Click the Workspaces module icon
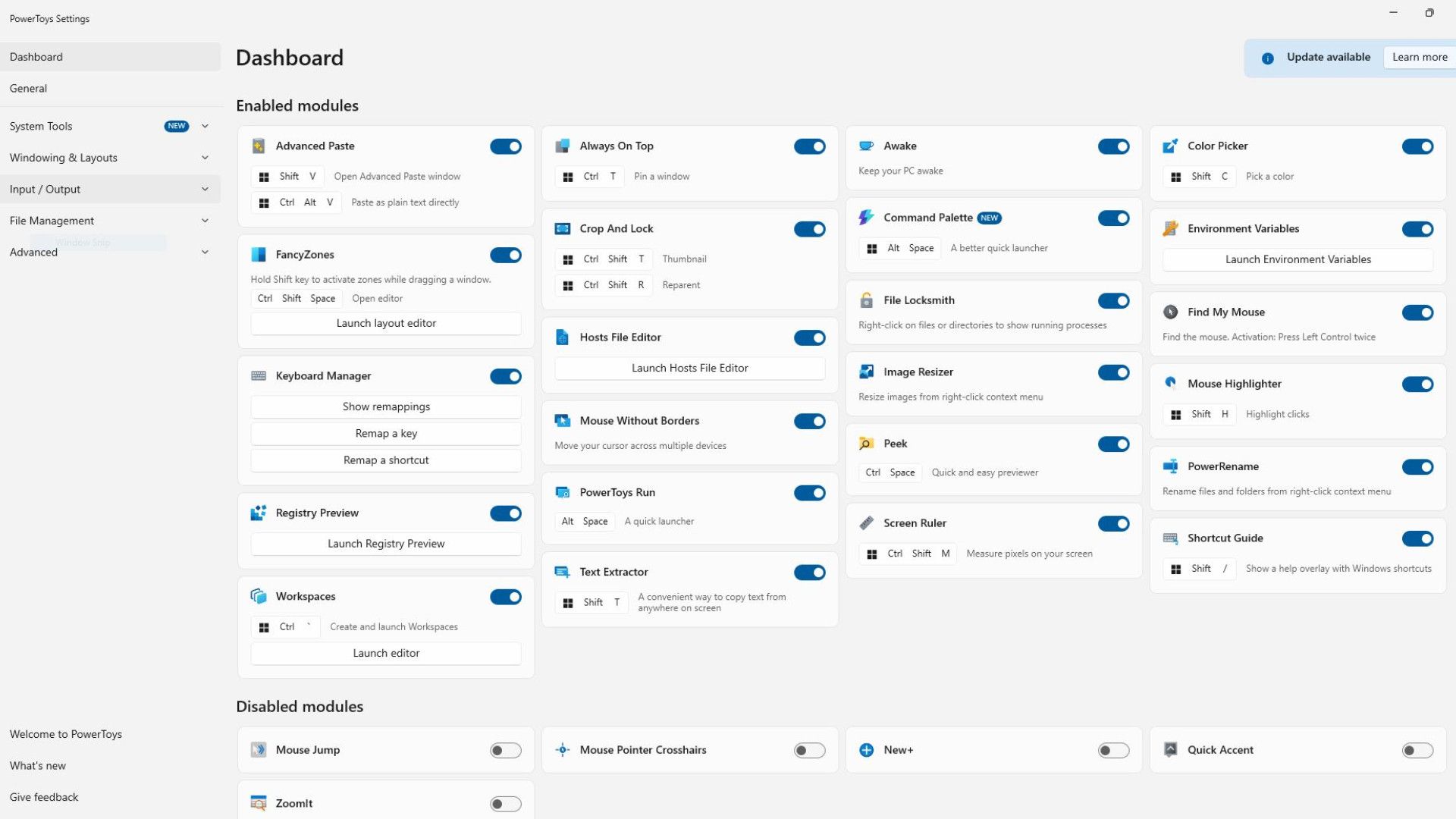Image resolution: width=1456 pixels, height=819 pixels. [259, 596]
